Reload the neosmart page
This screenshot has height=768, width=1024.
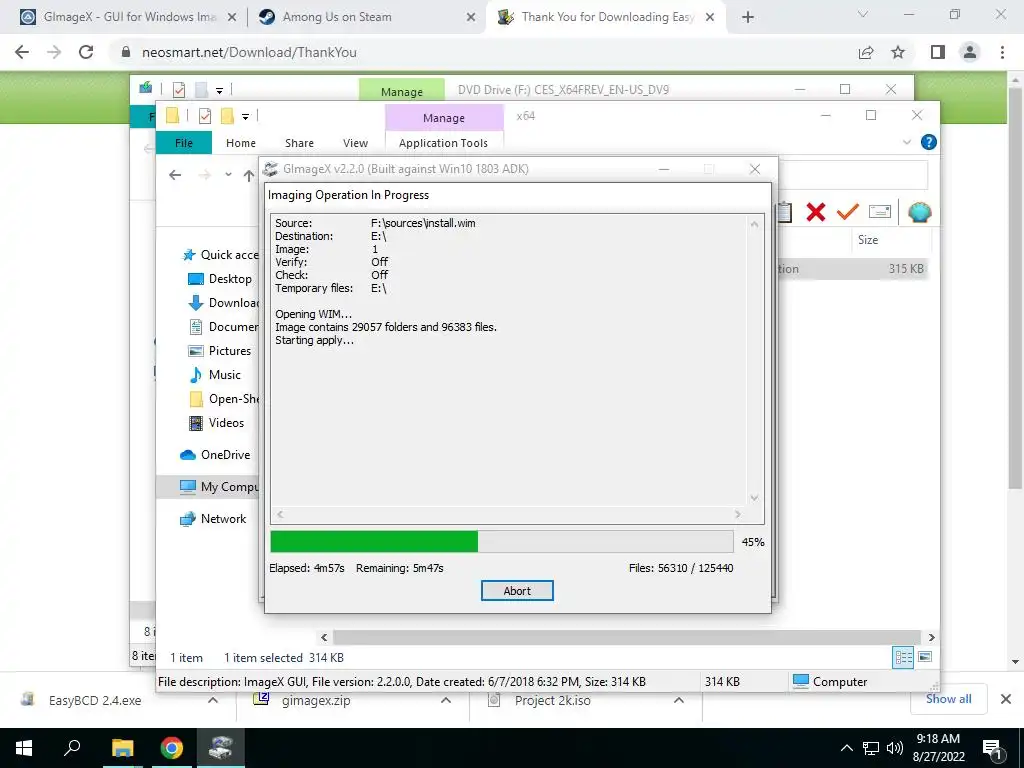86,52
